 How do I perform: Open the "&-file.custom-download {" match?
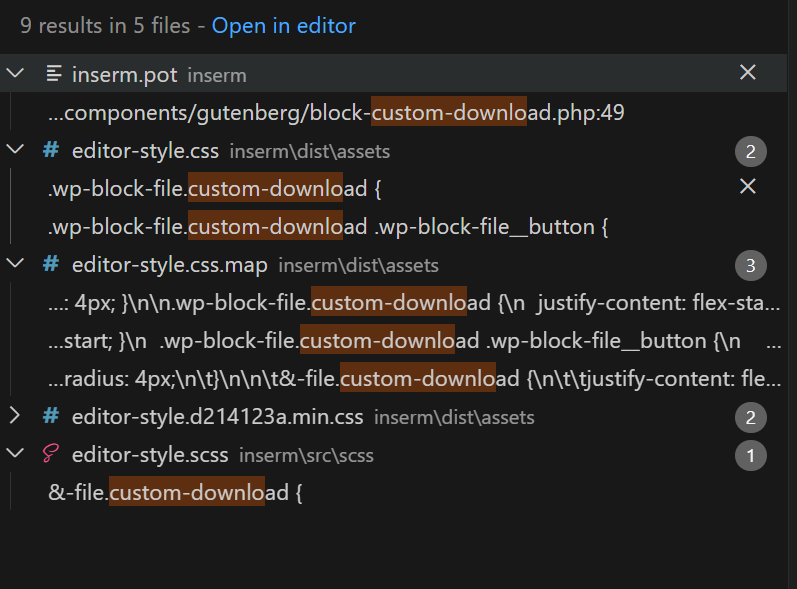click(x=175, y=493)
